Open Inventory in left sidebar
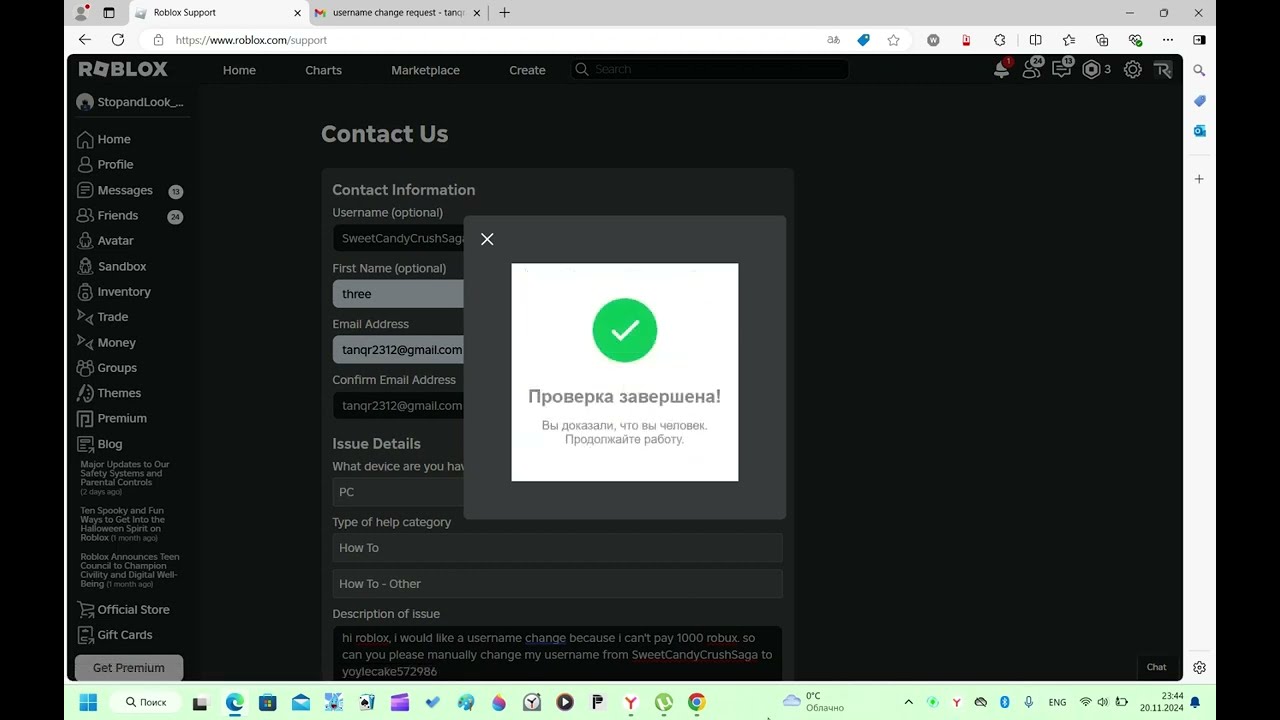The width and height of the screenshot is (1280, 720). (x=114, y=291)
